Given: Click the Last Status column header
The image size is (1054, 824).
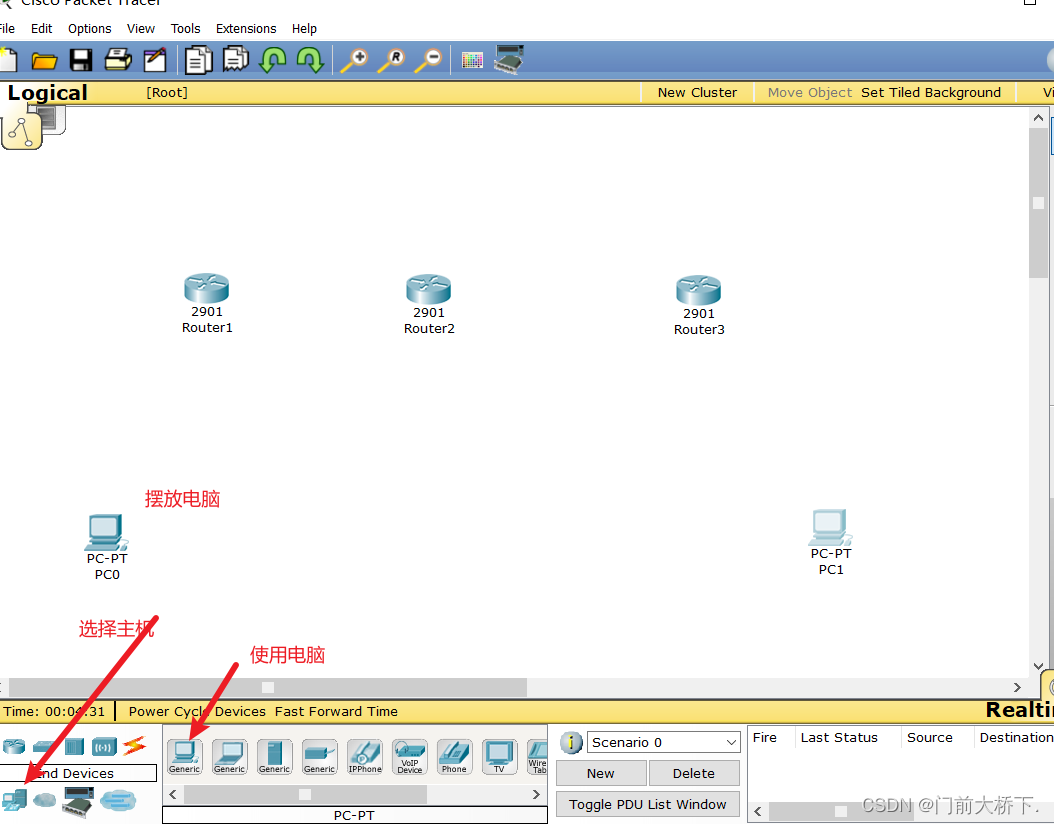Looking at the screenshot, I should tap(839, 737).
